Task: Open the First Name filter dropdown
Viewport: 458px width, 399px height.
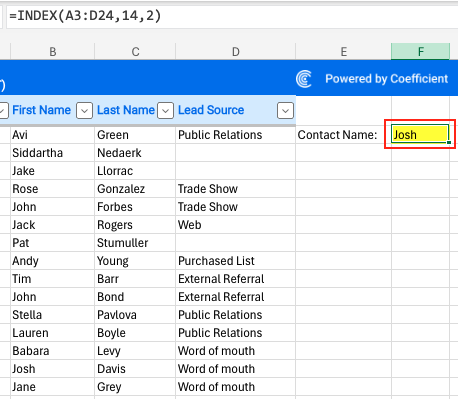Action: [x=84, y=110]
